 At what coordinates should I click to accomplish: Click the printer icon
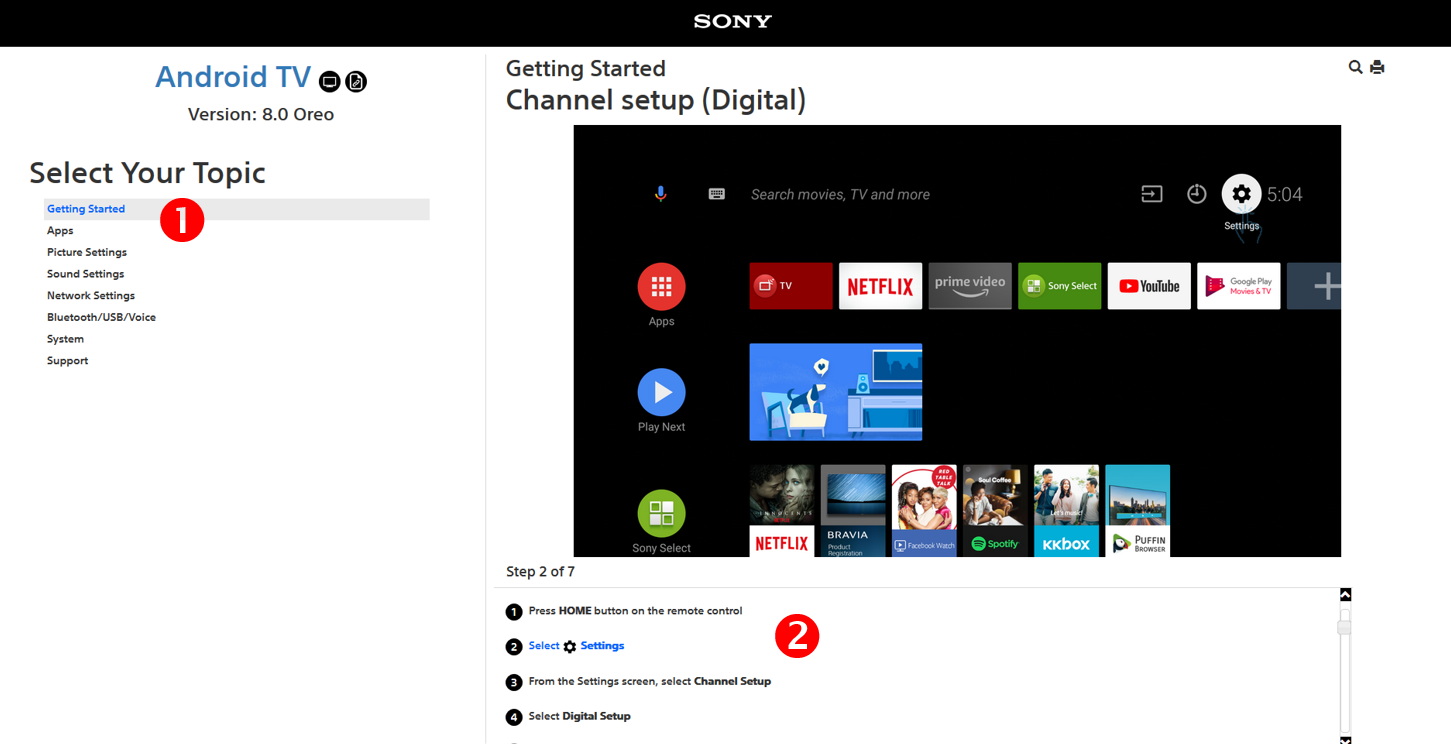tap(1377, 67)
